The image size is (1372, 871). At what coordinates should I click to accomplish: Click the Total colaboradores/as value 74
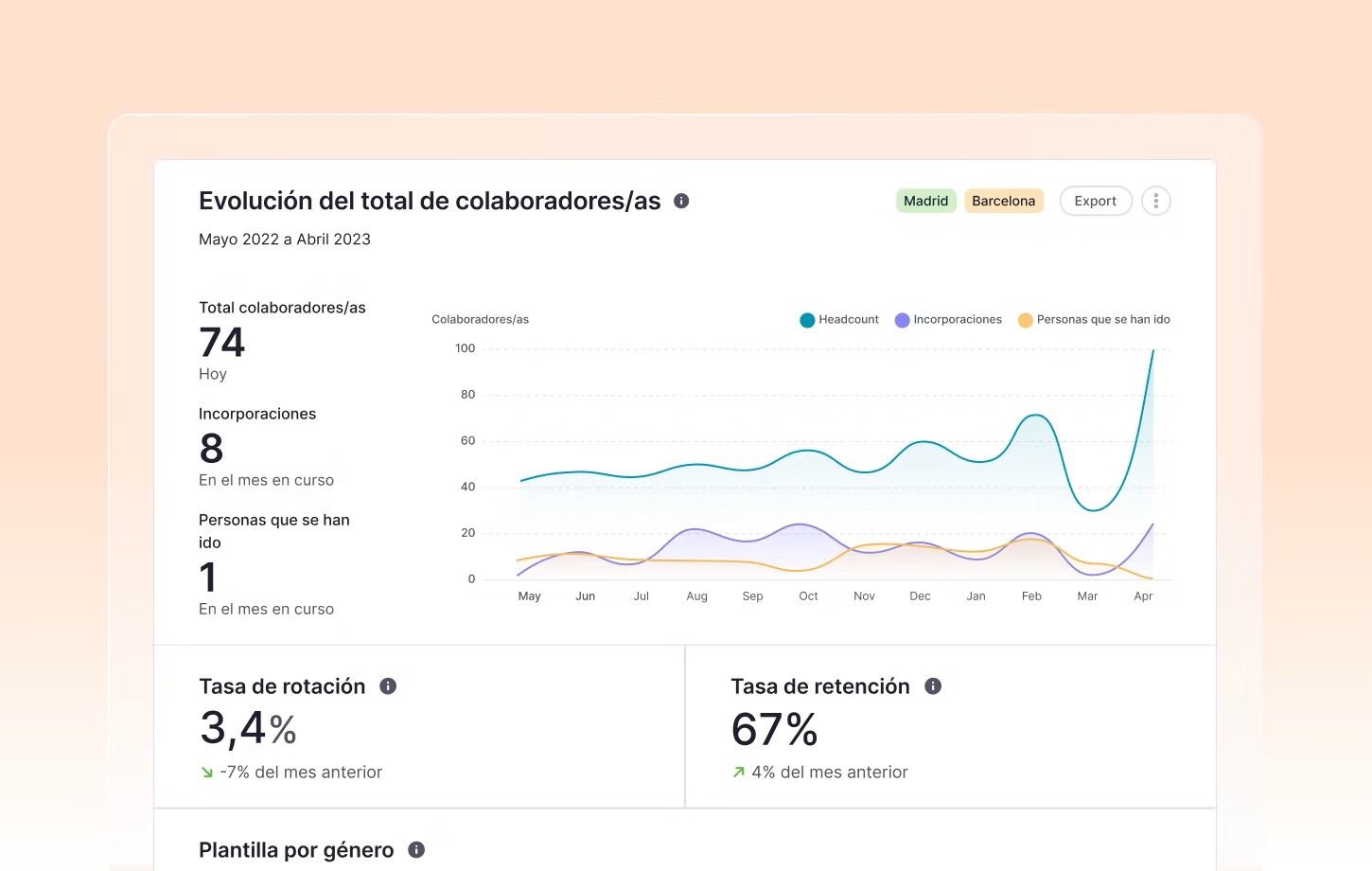pyautogui.click(x=222, y=343)
